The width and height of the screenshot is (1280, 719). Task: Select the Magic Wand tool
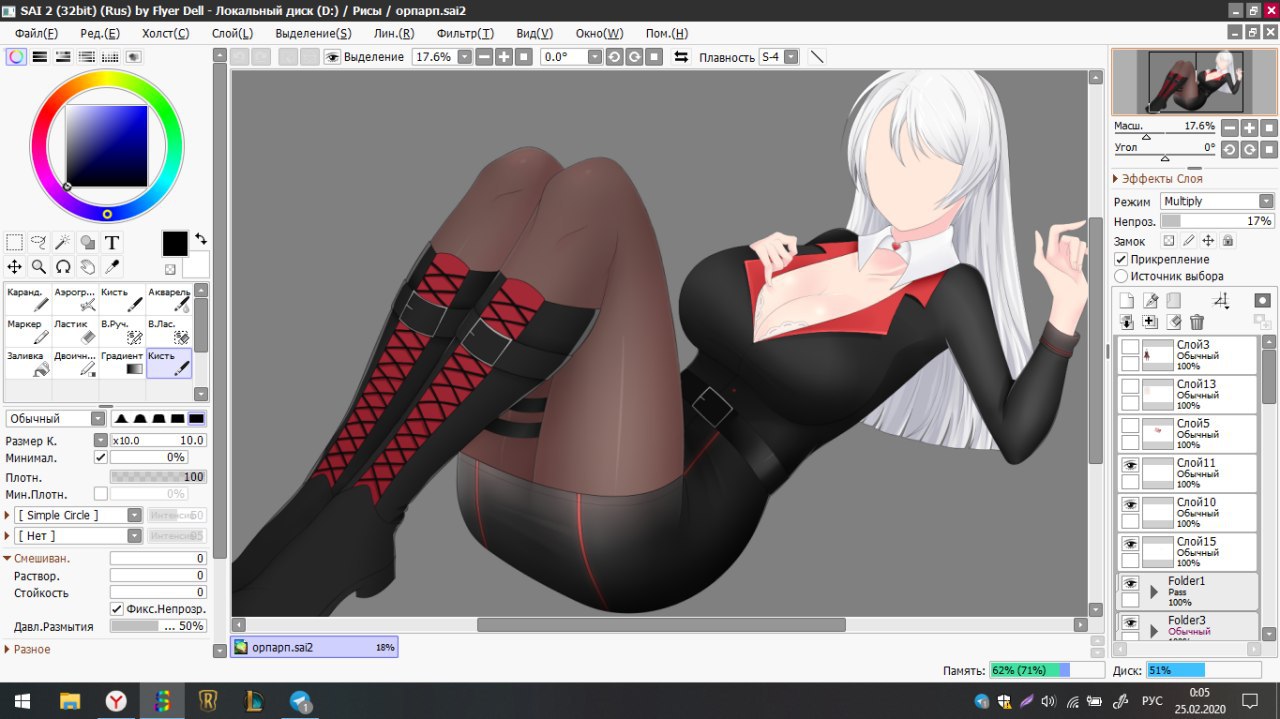pyautogui.click(x=63, y=242)
